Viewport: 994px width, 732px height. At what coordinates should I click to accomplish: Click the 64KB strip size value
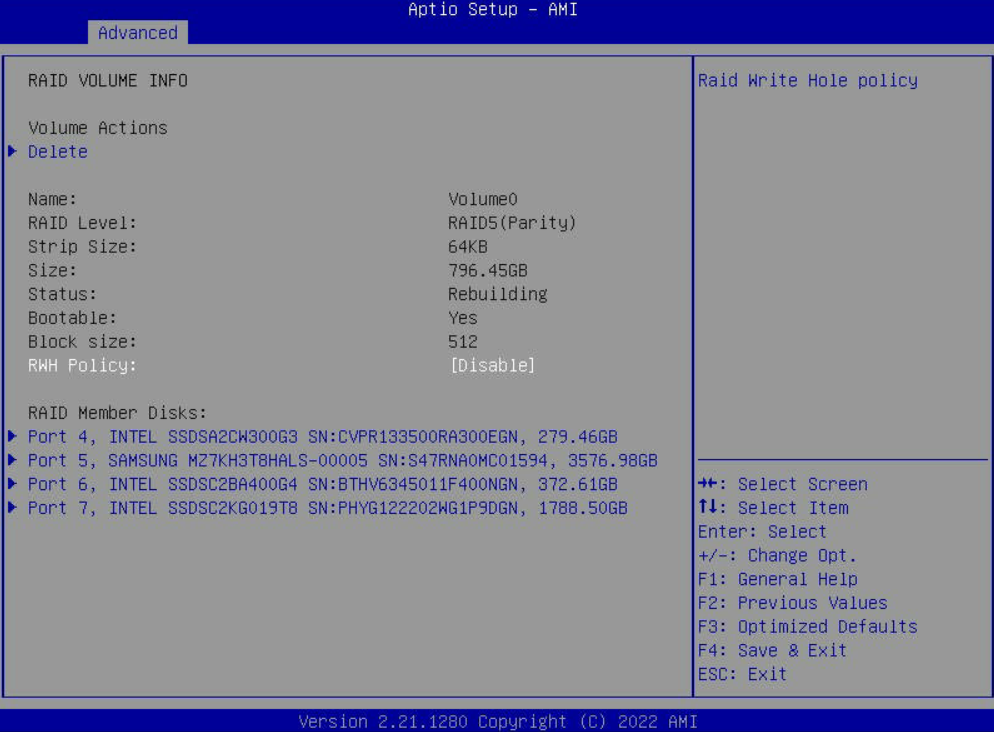468,247
